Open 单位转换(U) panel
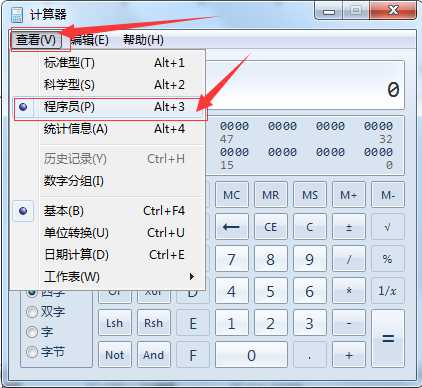 tap(108, 233)
